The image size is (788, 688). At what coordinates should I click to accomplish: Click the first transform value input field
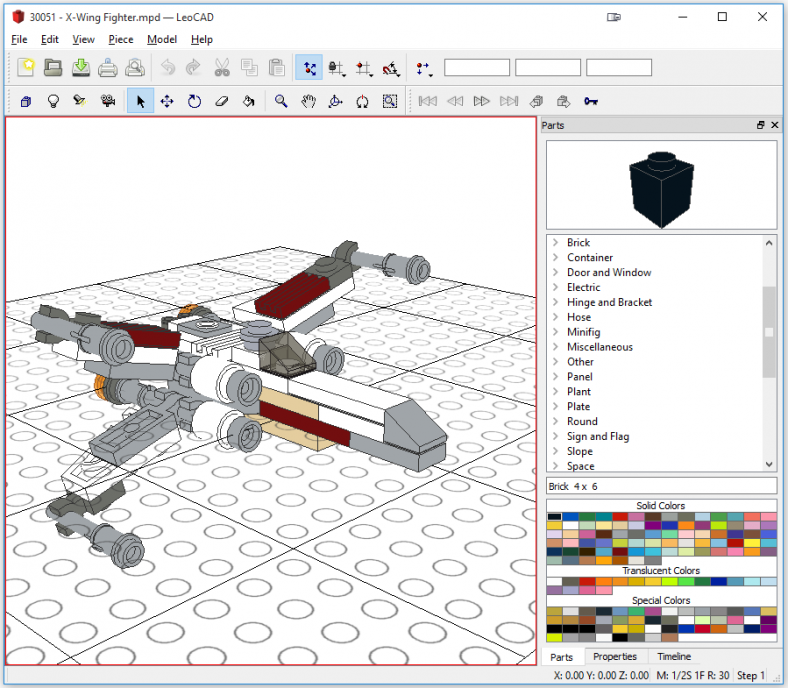click(477, 67)
